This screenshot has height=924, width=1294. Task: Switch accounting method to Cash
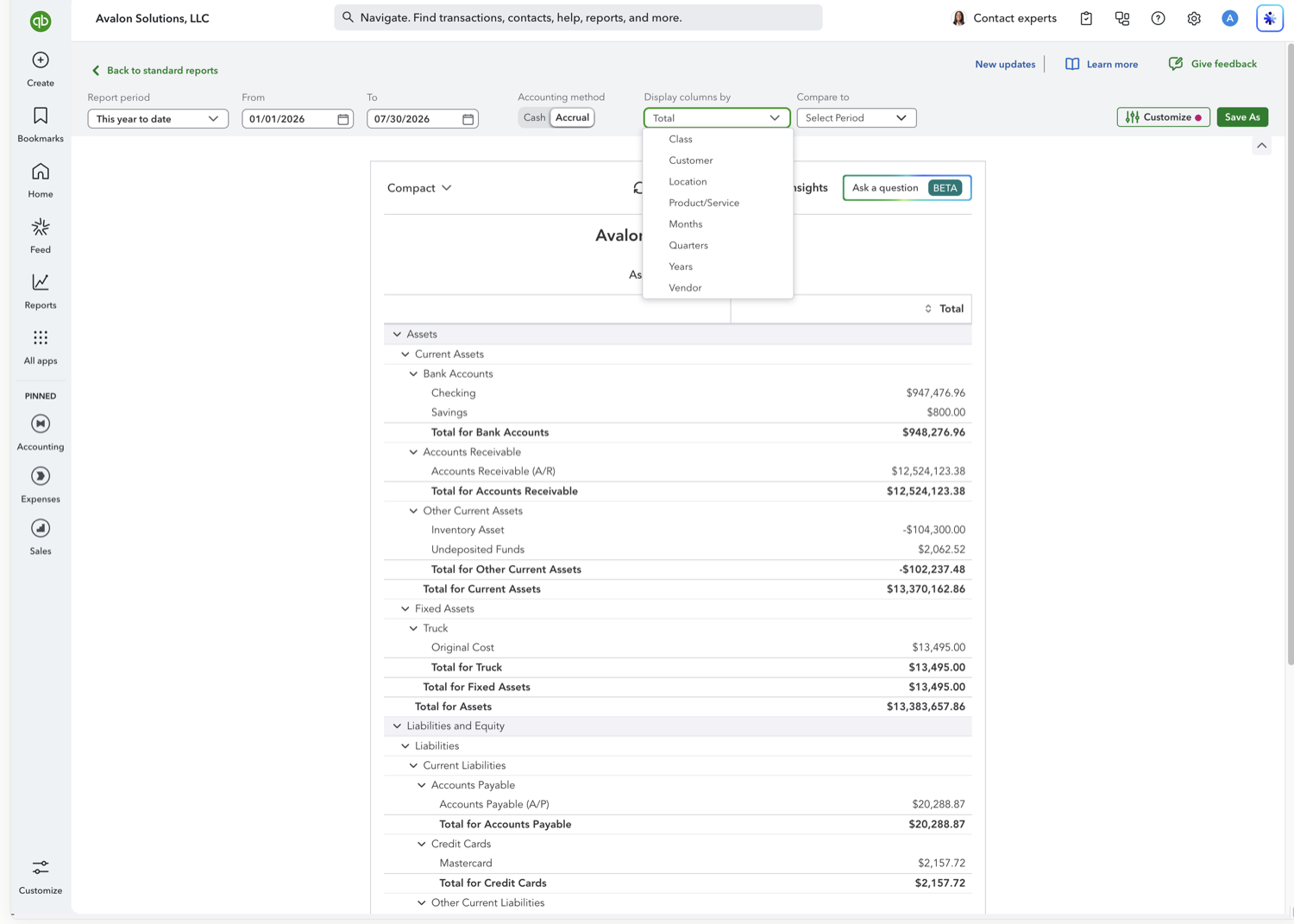534,117
